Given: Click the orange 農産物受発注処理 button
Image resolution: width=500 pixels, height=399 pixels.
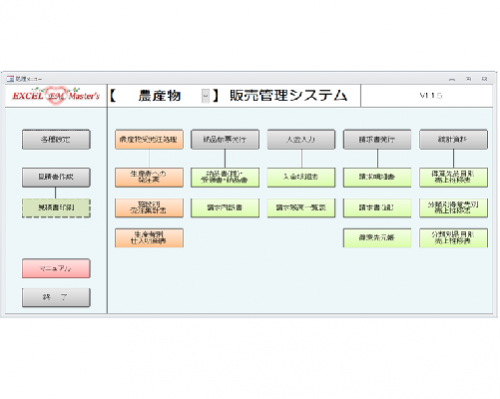Looking at the screenshot, I should click(x=149, y=139).
